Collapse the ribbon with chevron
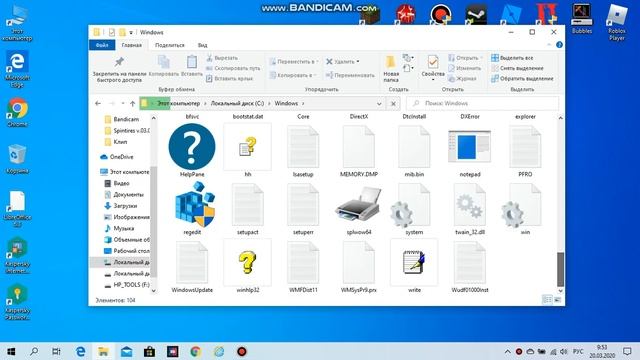Screen dimensions: 640x360 tap(549, 45)
